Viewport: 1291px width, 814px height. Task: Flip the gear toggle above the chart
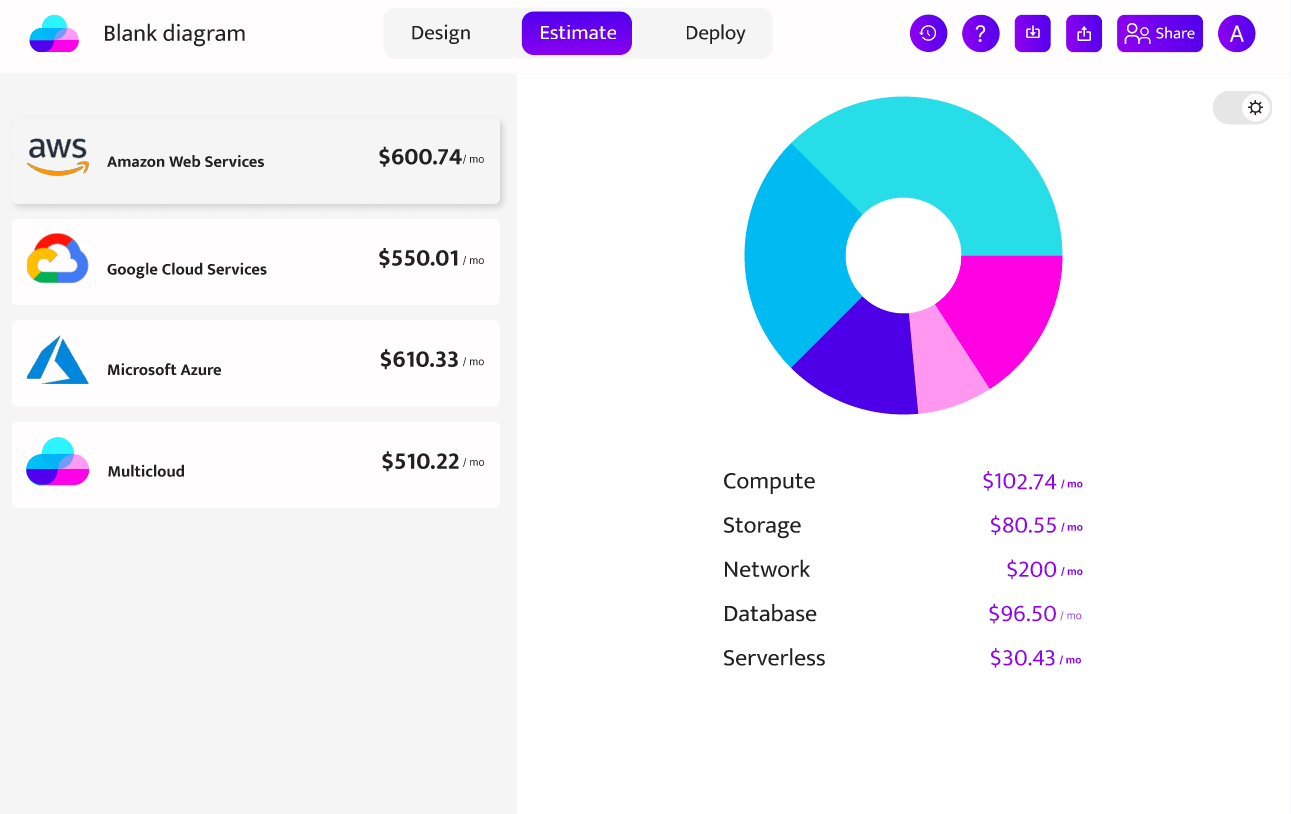[x=1255, y=107]
